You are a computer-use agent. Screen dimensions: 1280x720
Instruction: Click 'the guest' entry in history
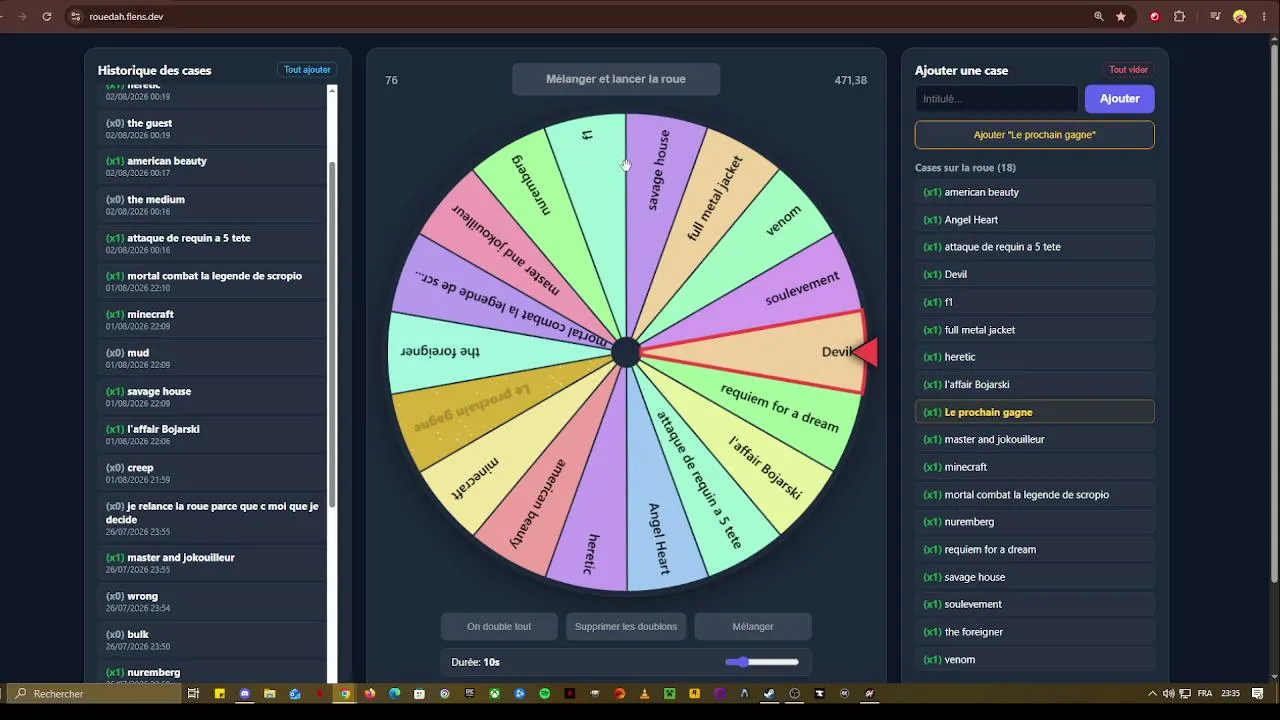tap(212, 128)
